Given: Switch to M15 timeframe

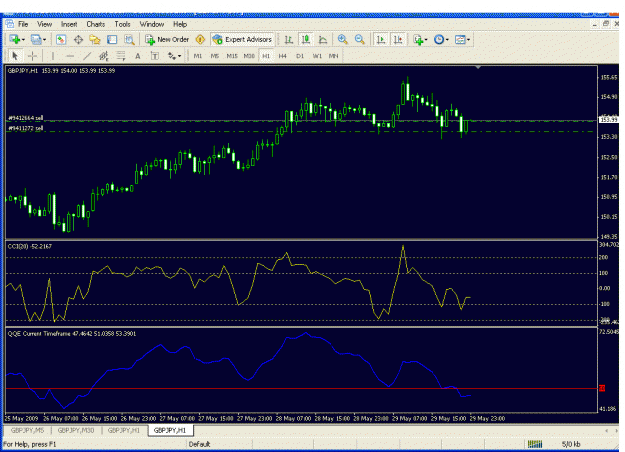Looking at the screenshot, I should [x=232, y=56].
